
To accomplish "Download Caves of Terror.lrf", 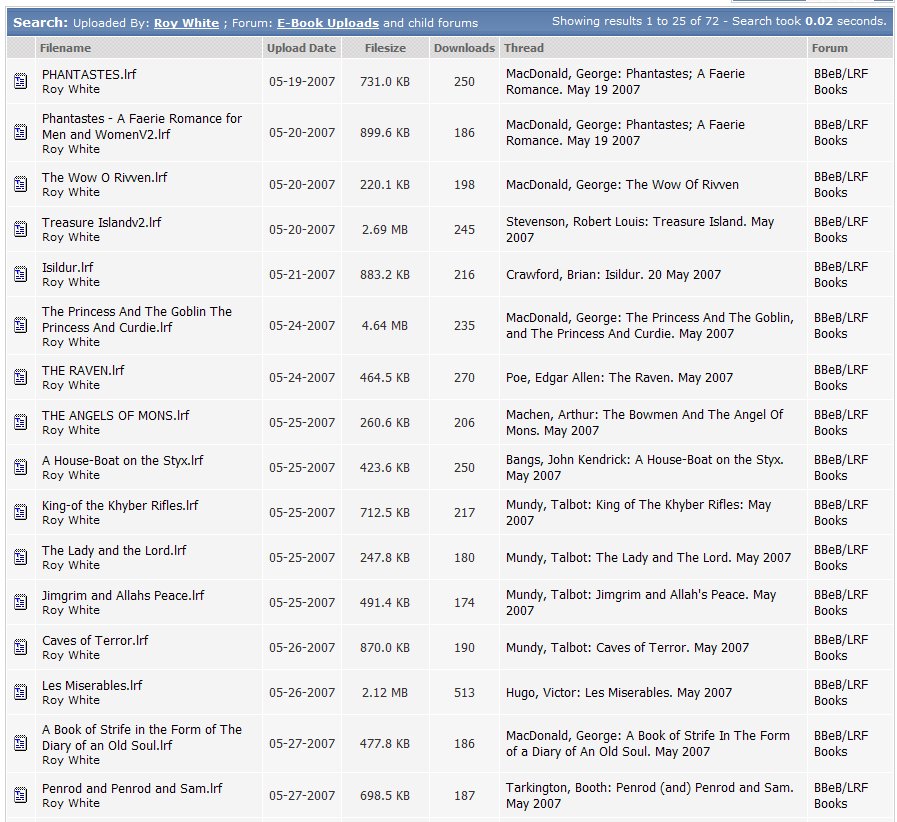I will pyautogui.click(x=95, y=641).
